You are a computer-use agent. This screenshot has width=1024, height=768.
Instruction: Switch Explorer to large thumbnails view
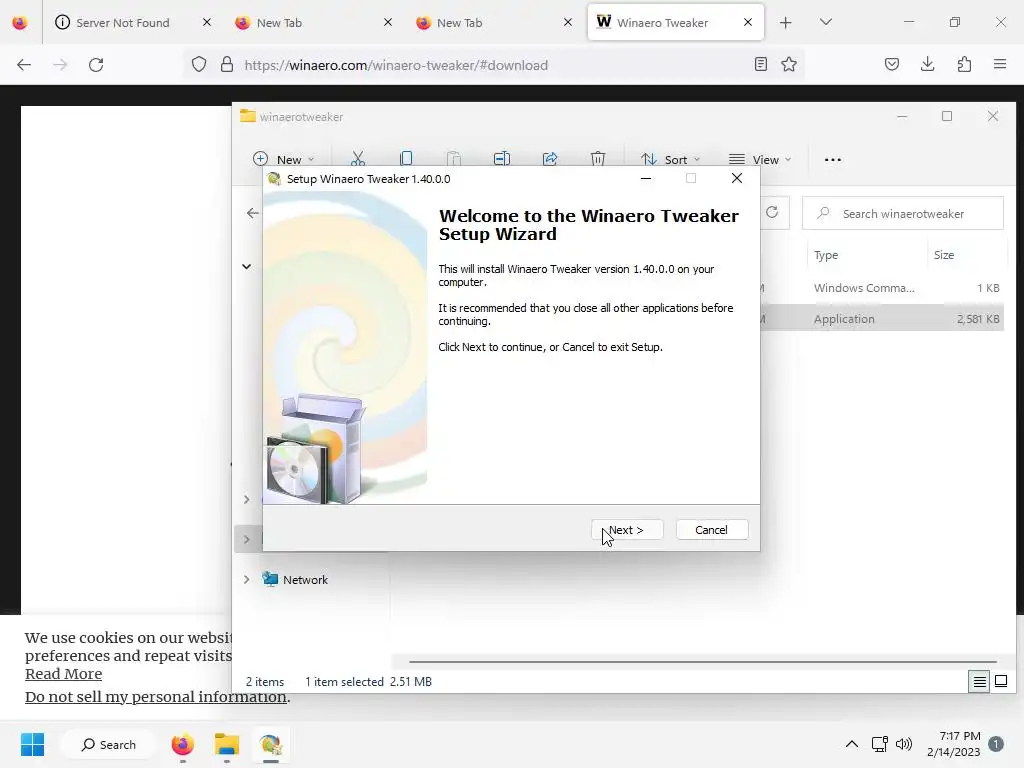point(1001,682)
